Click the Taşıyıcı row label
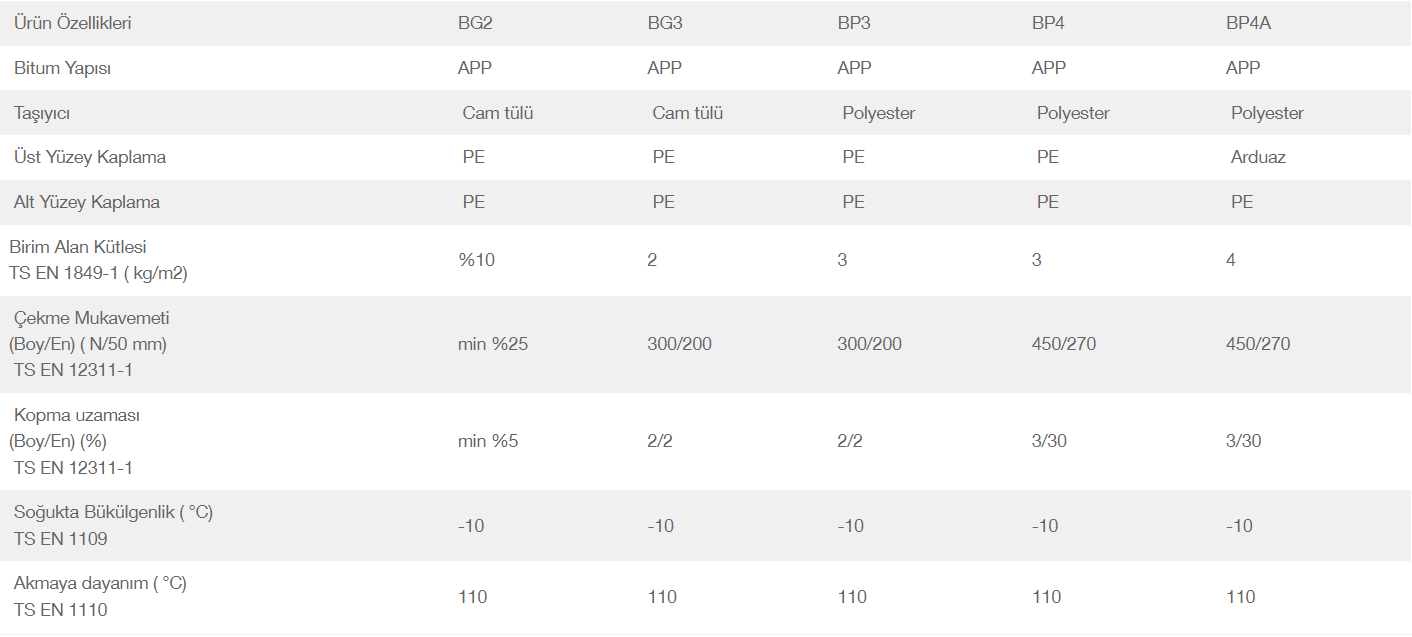The width and height of the screenshot is (1412, 637). pos(42,113)
